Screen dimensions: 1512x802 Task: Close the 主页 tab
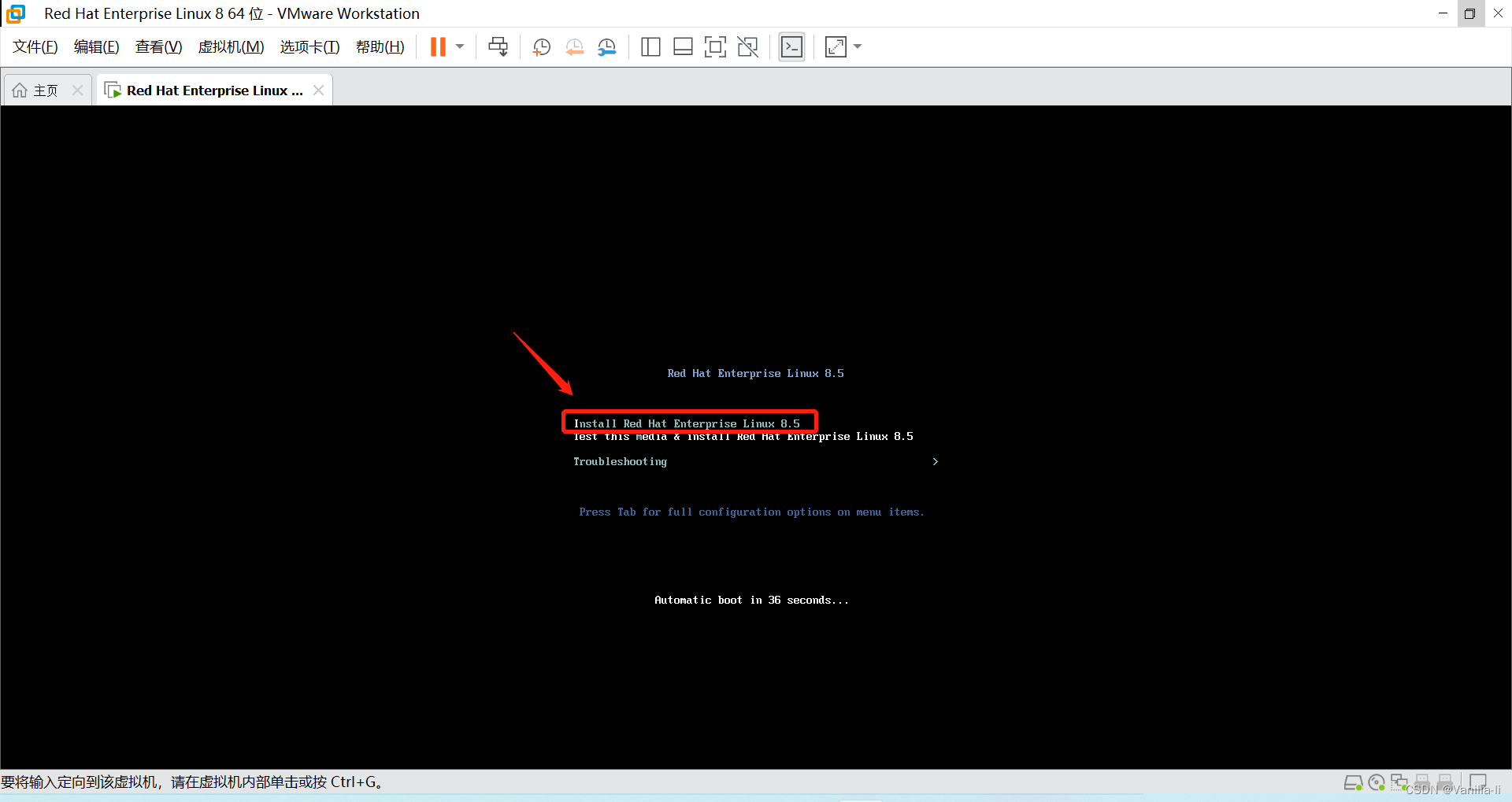click(77, 91)
